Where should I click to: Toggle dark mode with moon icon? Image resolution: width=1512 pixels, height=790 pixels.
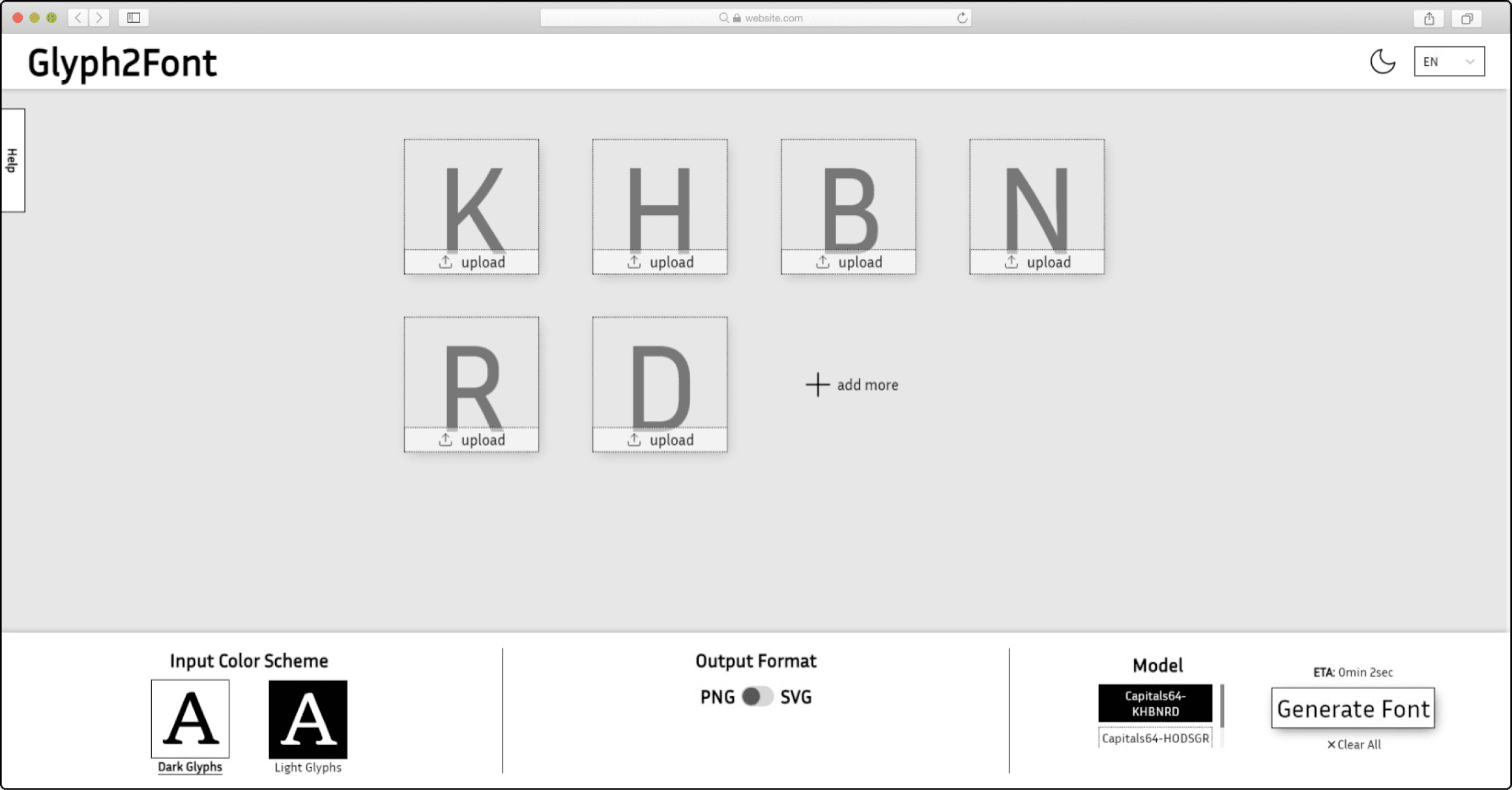coord(1383,62)
